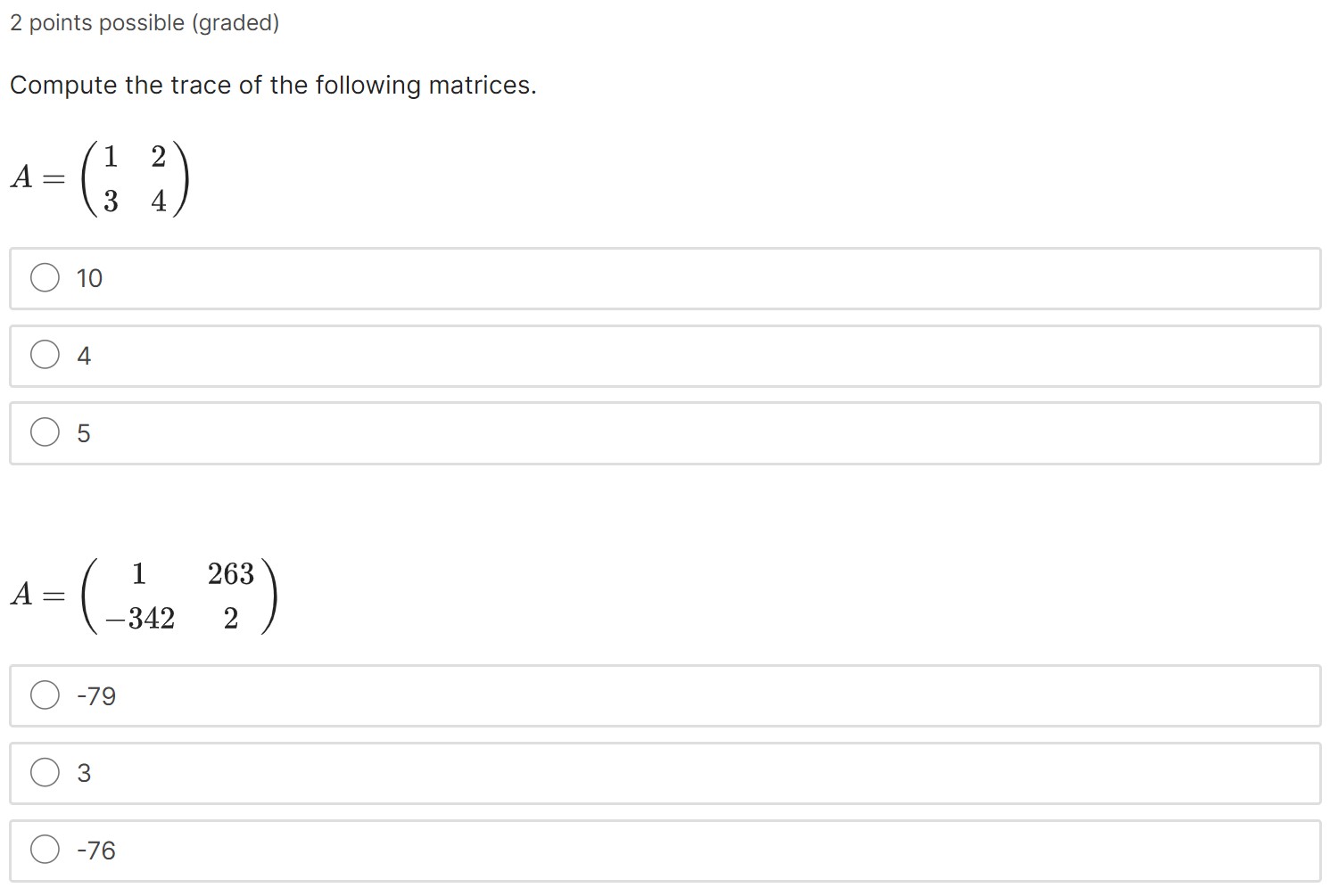Click the "A =" label of second matrix
Screen dimensions: 1330x896
tap(37, 594)
